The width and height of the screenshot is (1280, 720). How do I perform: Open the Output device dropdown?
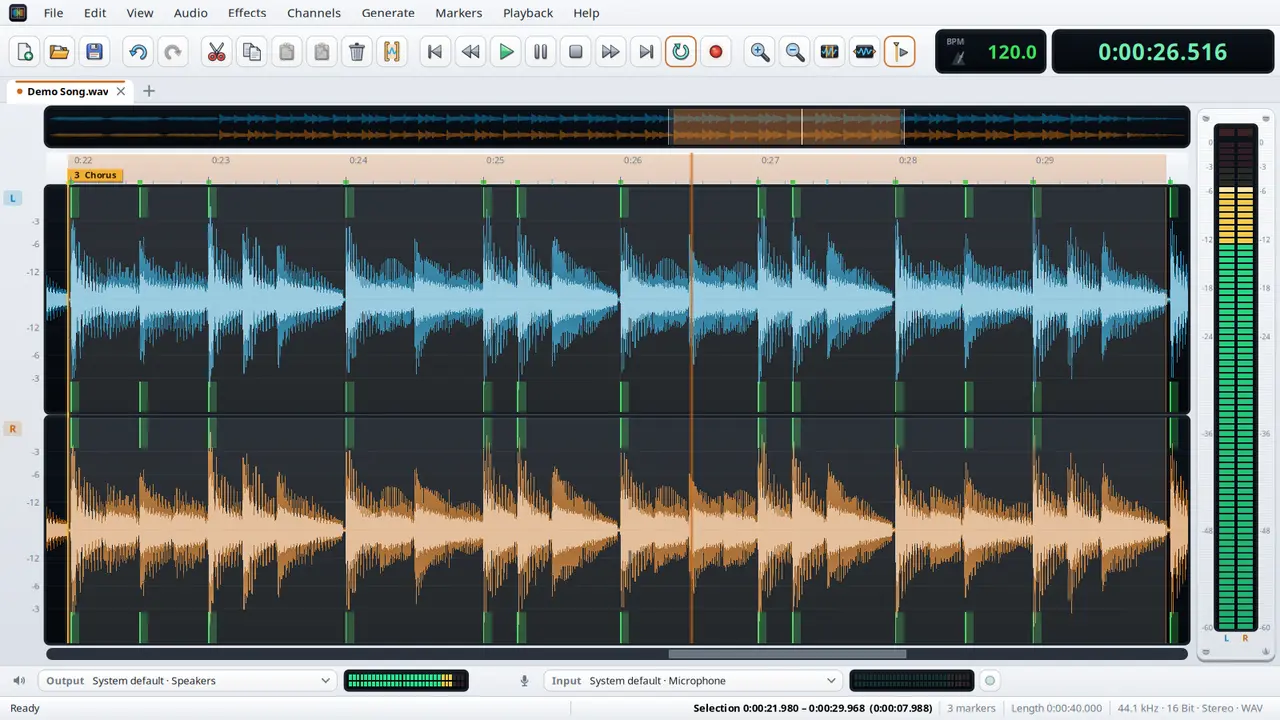coord(187,681)
